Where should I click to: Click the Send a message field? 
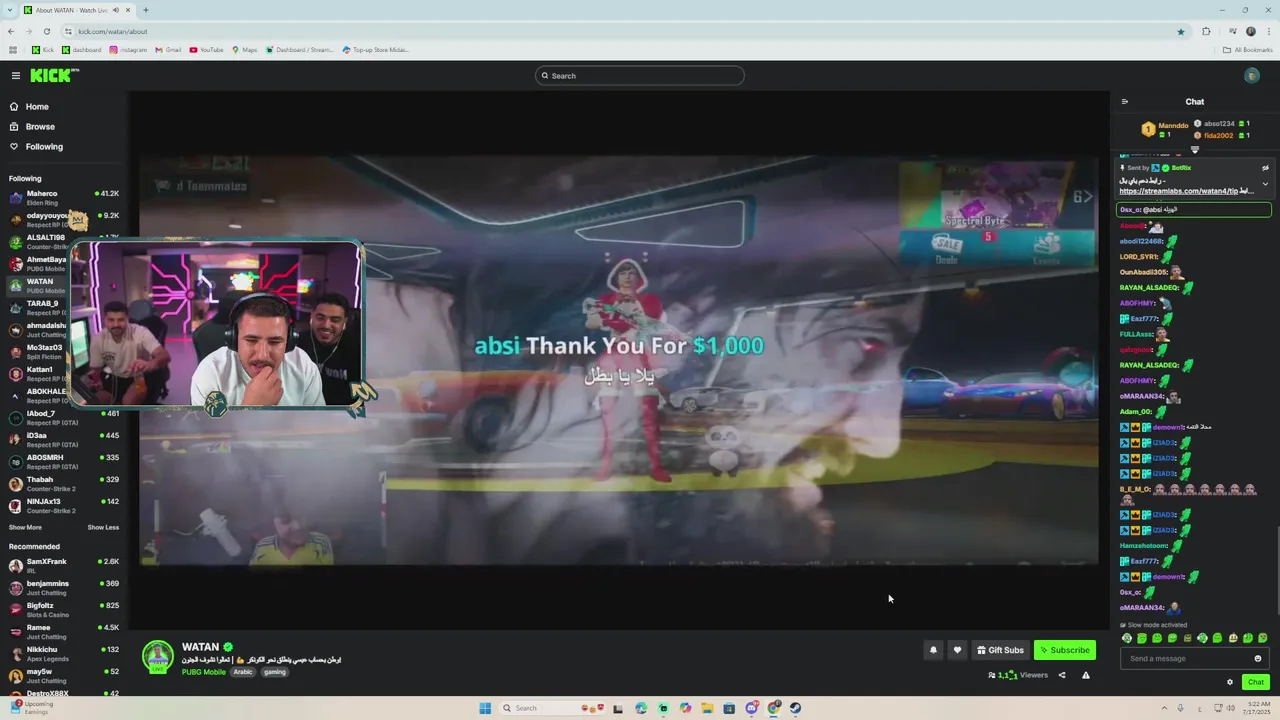(x=1187, y=658)
